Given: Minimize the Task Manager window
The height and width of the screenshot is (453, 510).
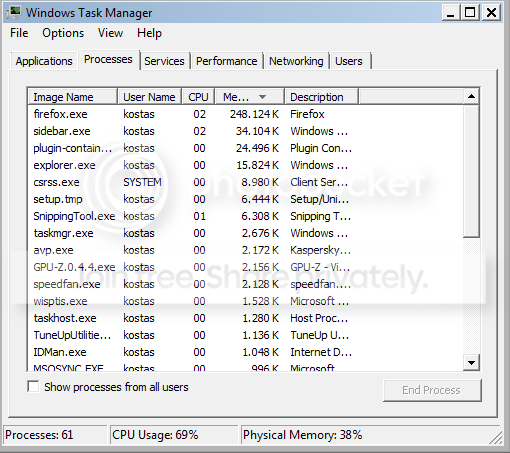Looking at the screenshot, I should click(x=451, y=13).
